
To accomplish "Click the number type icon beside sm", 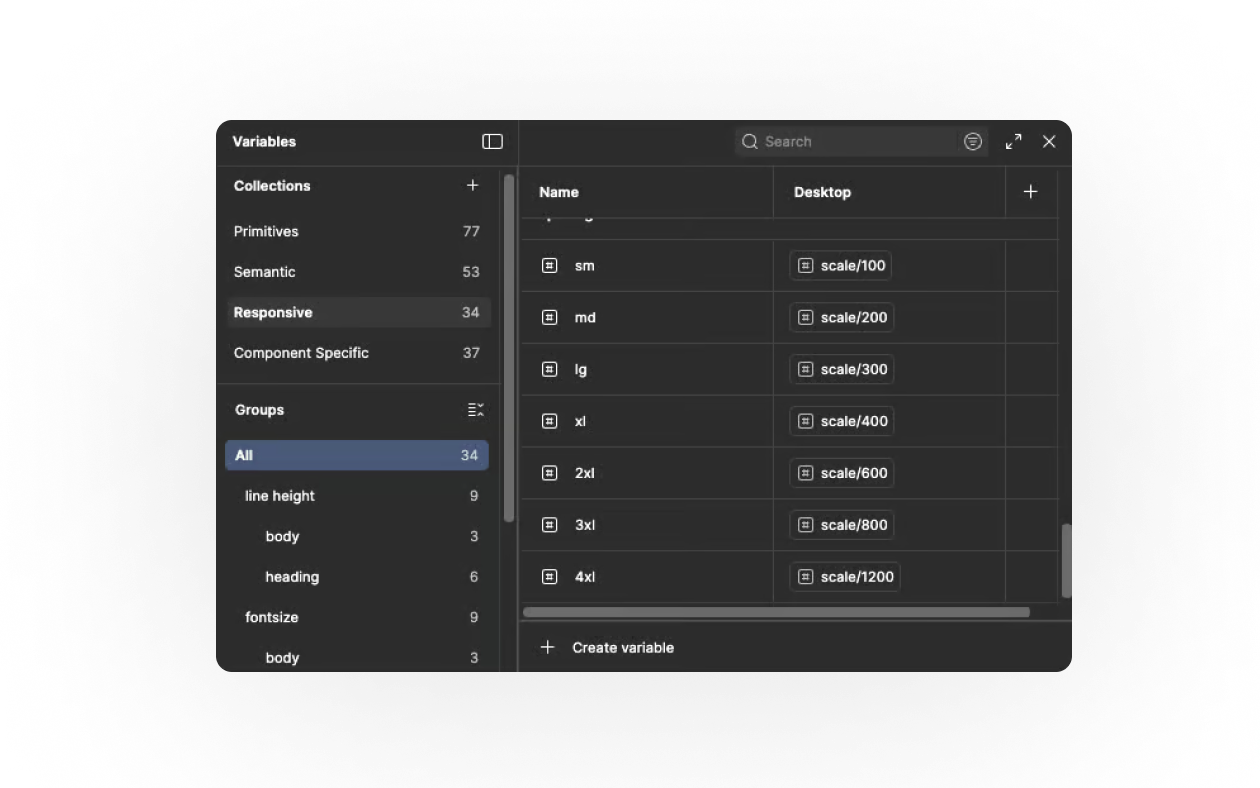I will coord(549,266).
